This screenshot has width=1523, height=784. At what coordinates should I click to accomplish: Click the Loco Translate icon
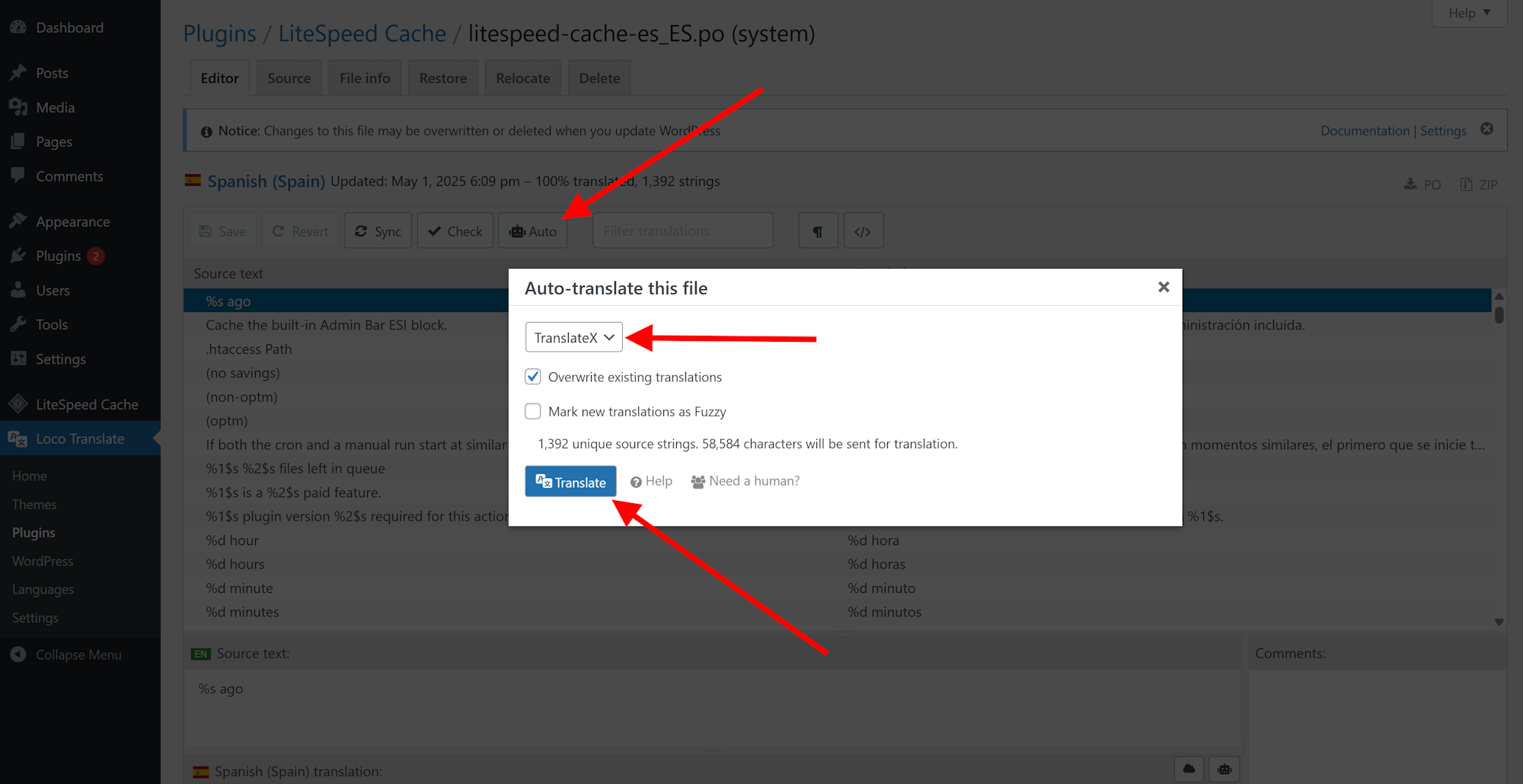(18, 438)
